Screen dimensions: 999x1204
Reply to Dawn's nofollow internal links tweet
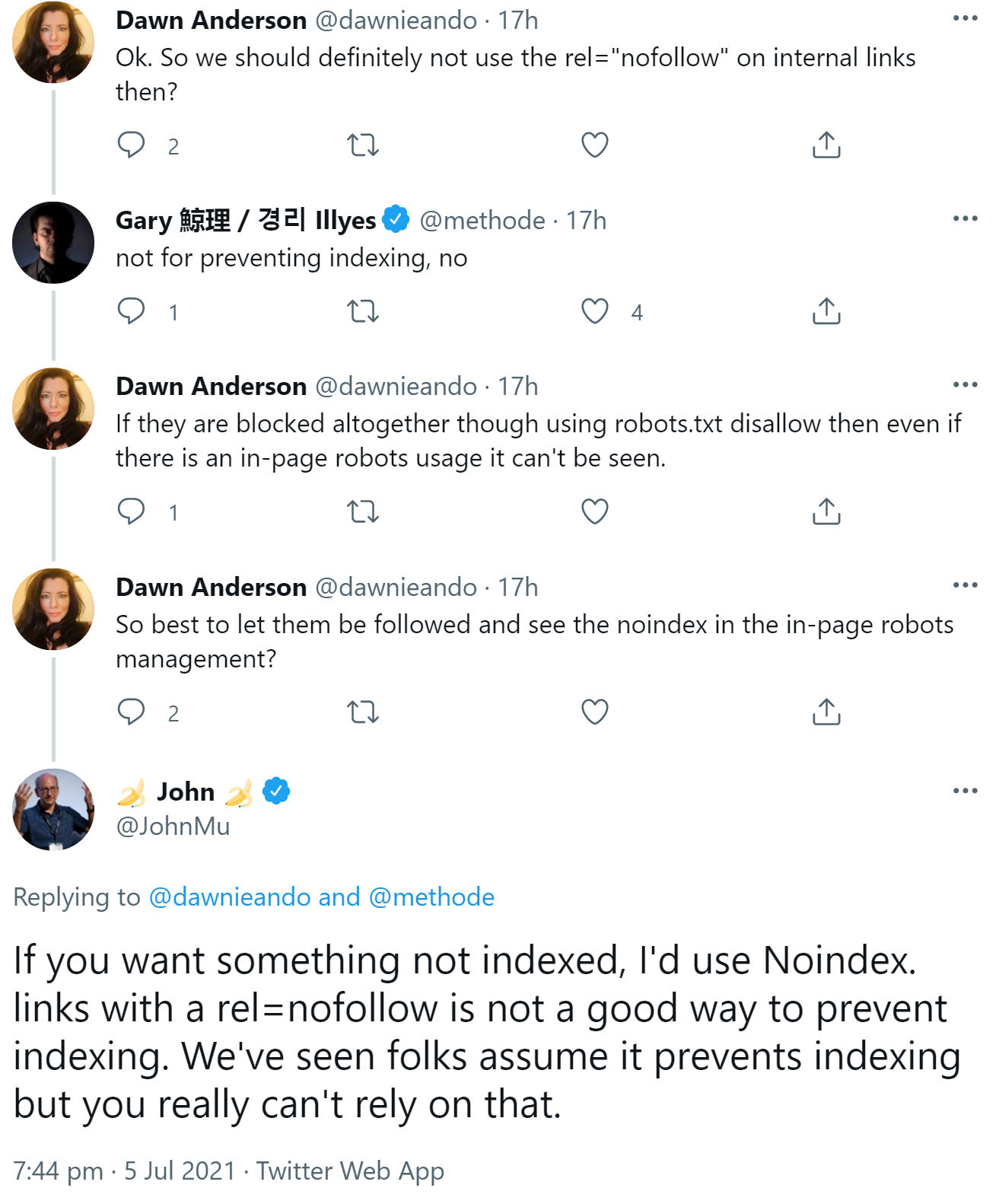pos(132,145)
